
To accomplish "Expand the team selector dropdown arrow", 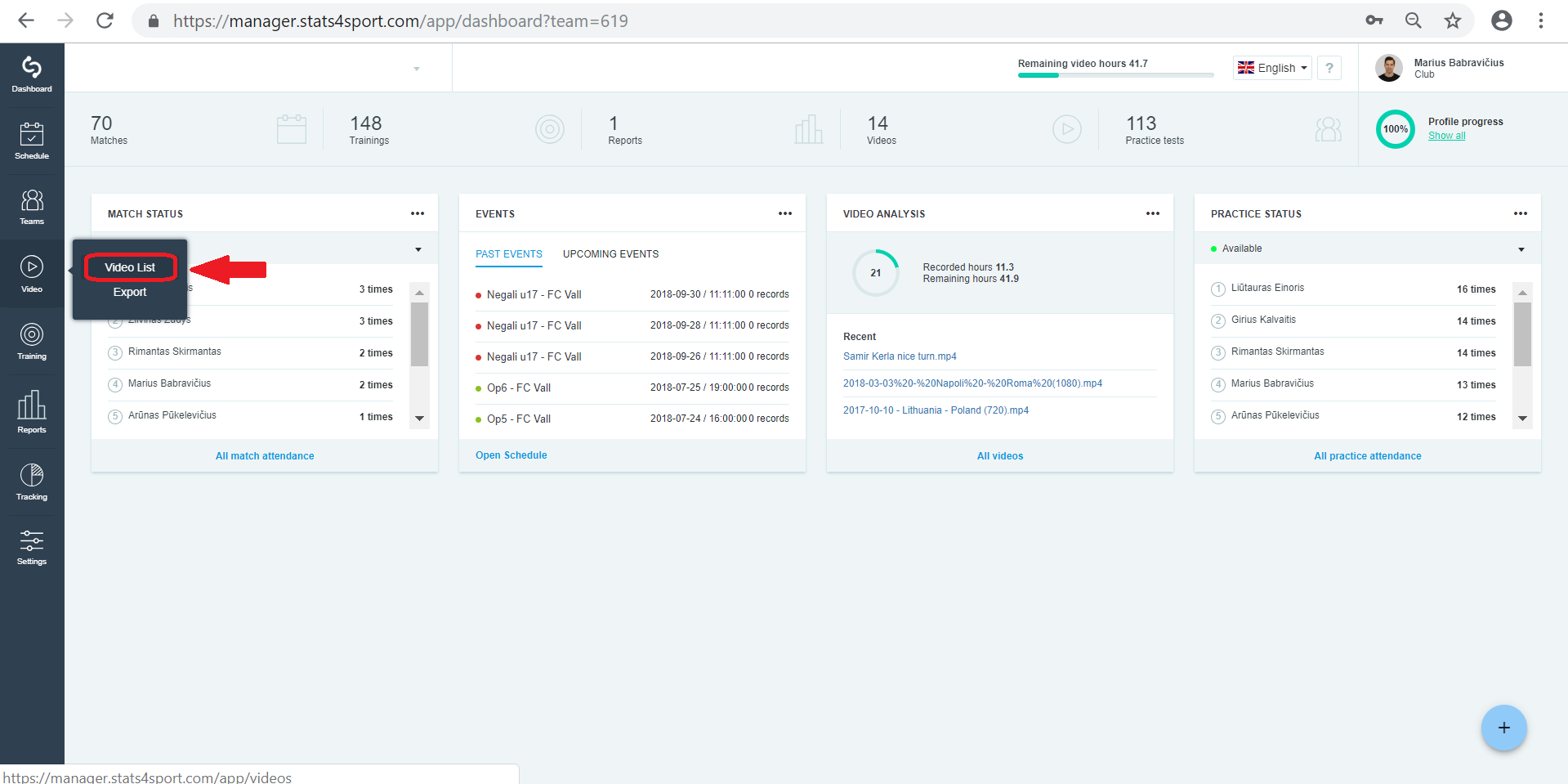I will coord(417,69).
